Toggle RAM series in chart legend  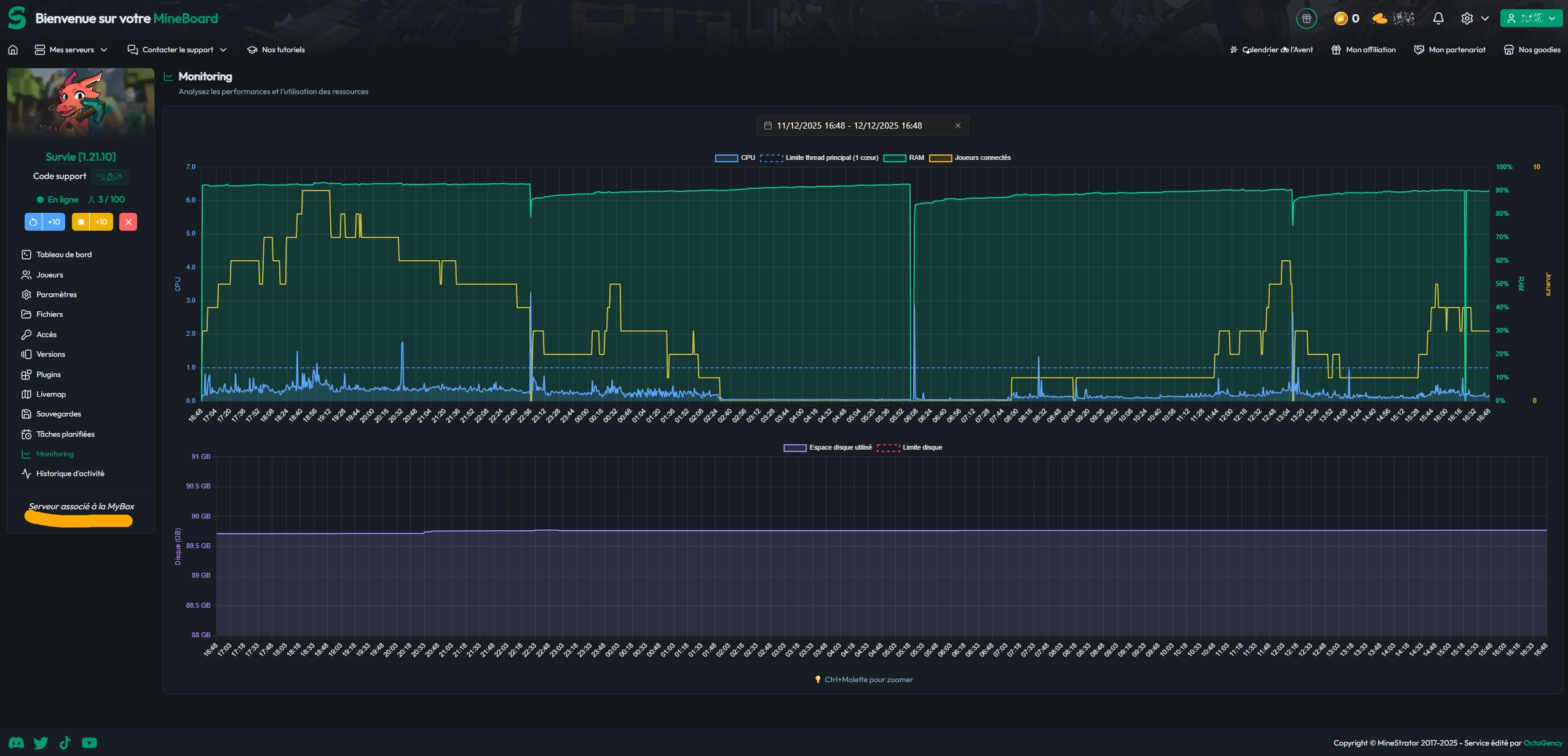(895, 158)
